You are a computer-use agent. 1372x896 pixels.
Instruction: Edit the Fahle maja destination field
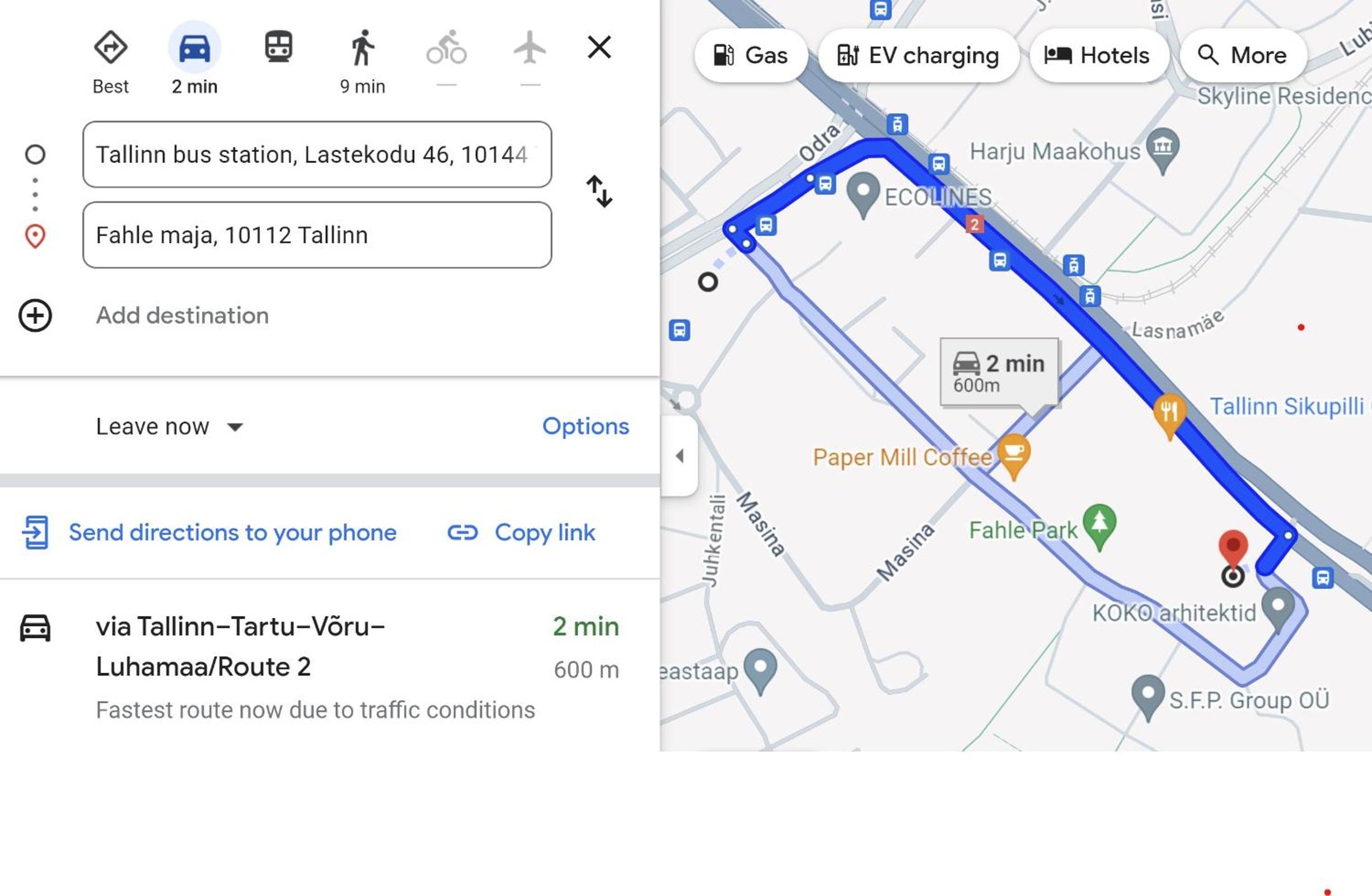click(317, 235)
